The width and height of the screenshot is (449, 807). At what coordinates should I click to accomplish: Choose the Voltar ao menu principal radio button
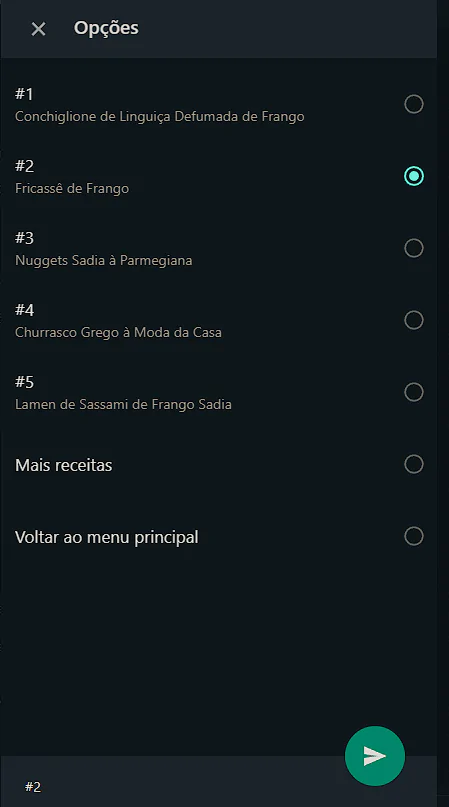[x=413, y=536]
